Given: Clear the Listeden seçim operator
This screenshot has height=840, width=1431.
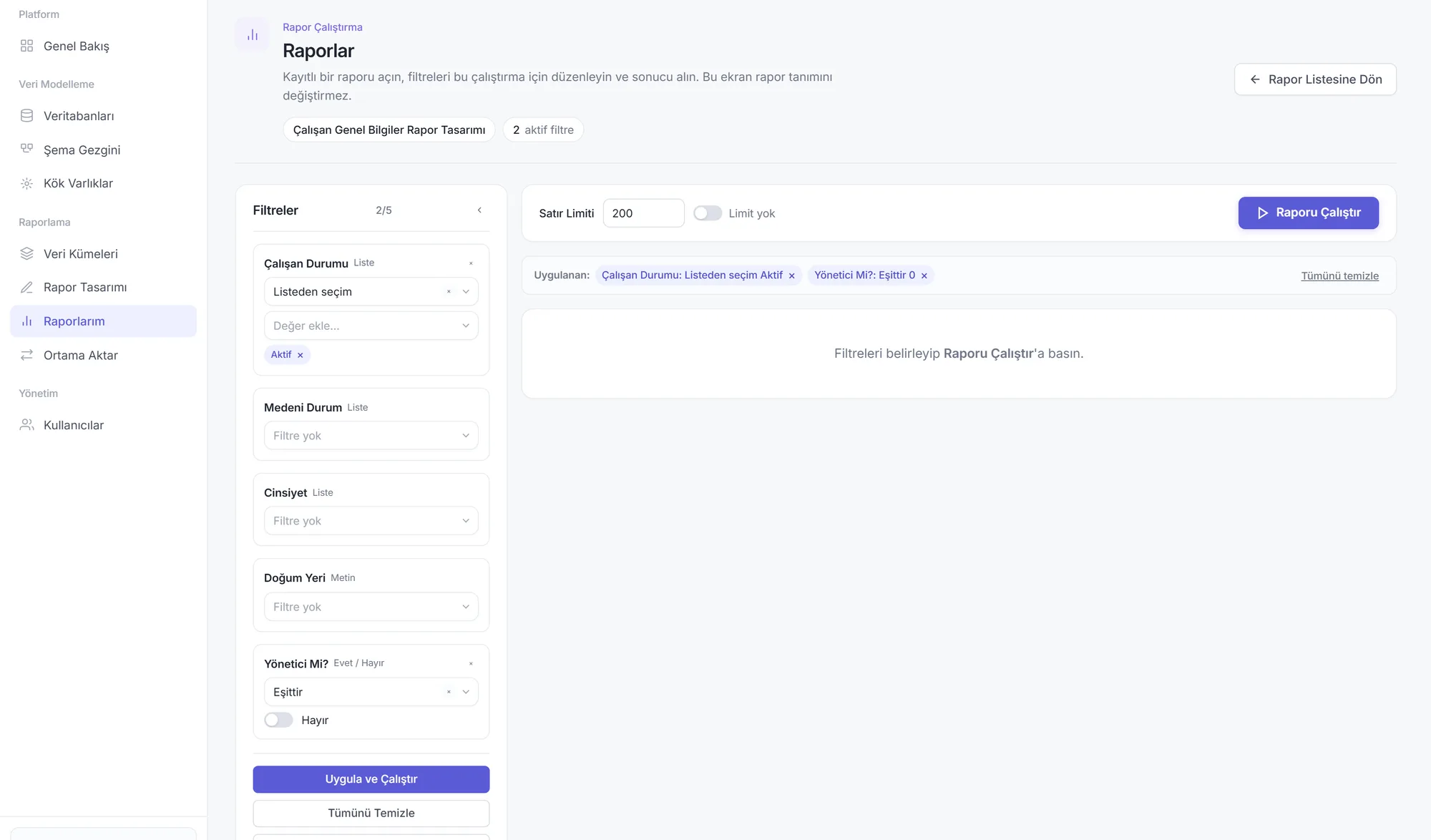Looking at the screenshot, I should (449, 291).
